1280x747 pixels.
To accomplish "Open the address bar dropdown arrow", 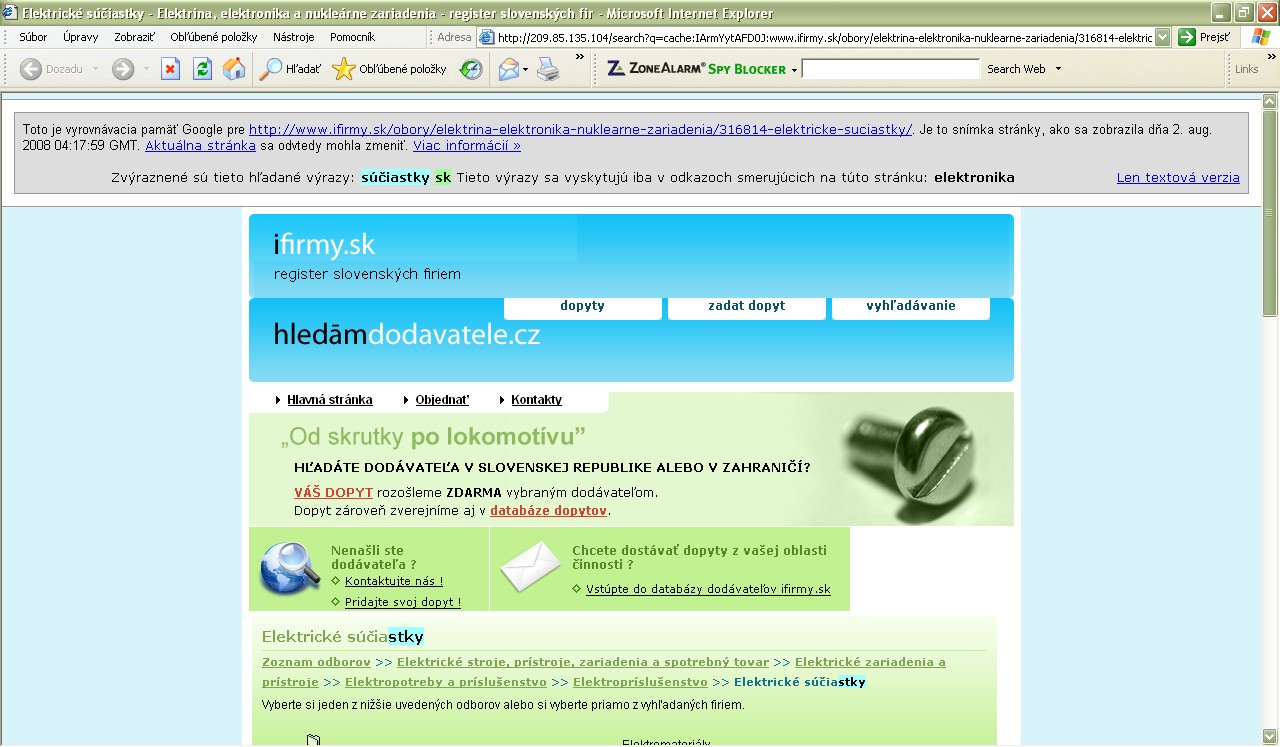I will pyautogui.click(x=1162, y=38).
